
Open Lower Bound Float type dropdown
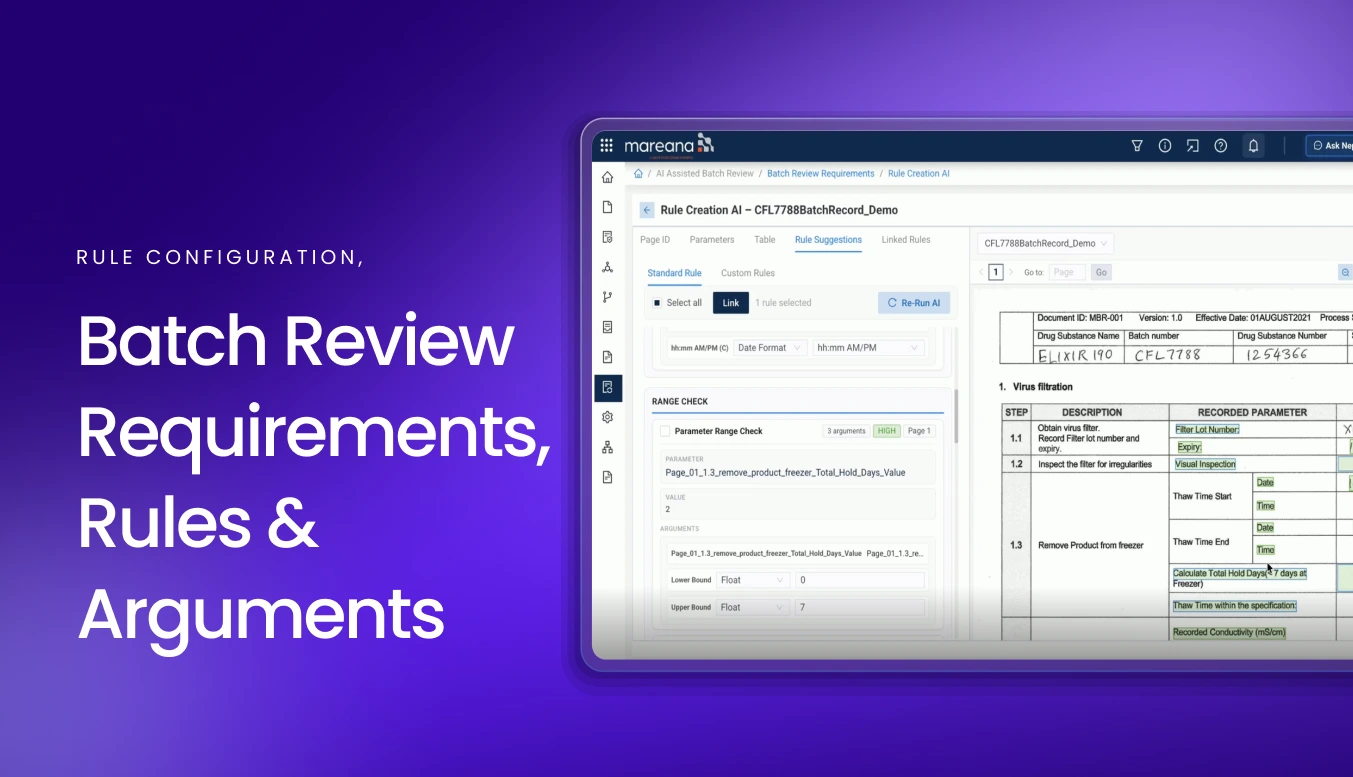pyautogui.click(x=753, y=580)
